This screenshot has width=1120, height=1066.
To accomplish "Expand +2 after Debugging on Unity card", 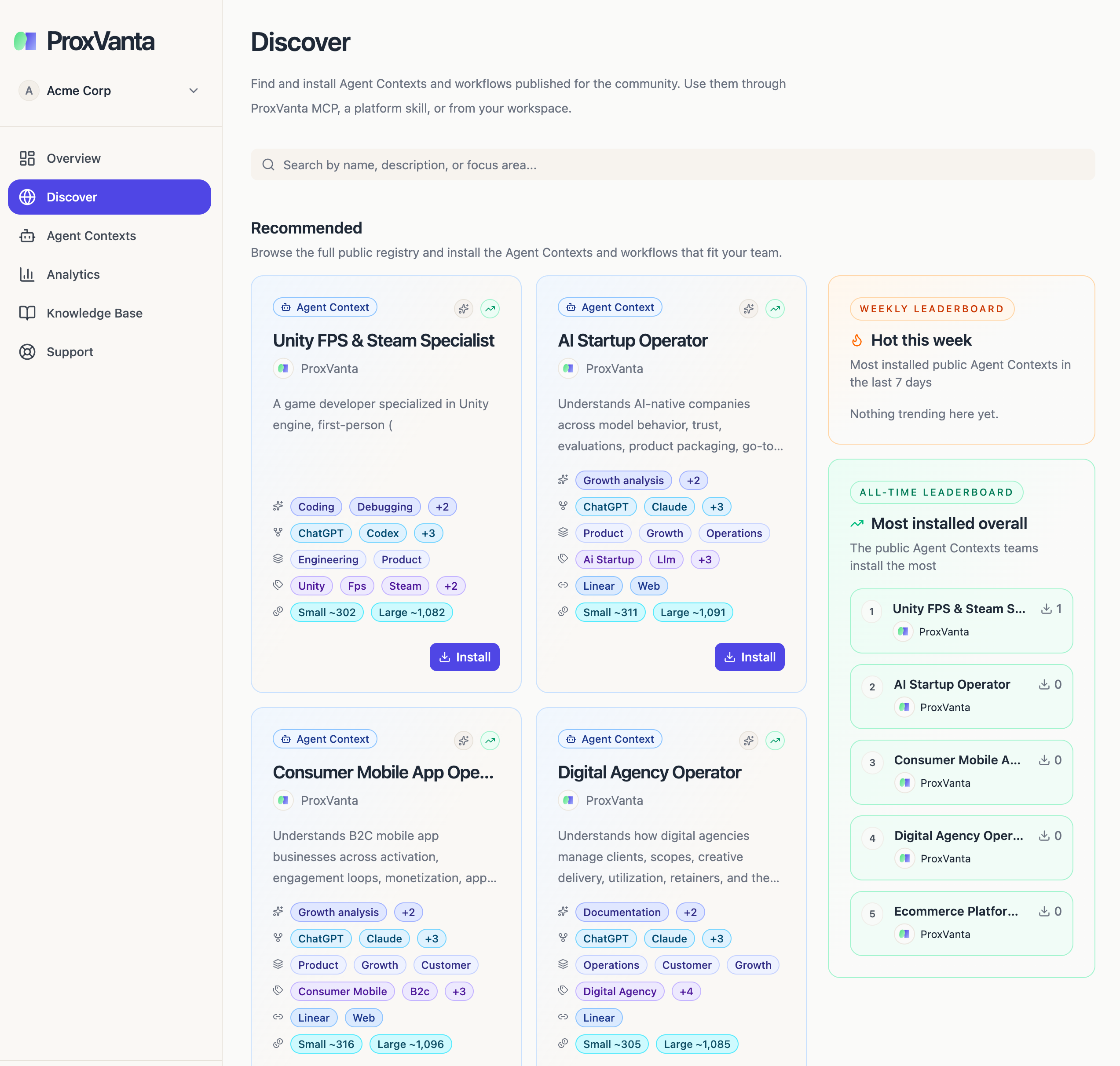I will click(442, 507).
